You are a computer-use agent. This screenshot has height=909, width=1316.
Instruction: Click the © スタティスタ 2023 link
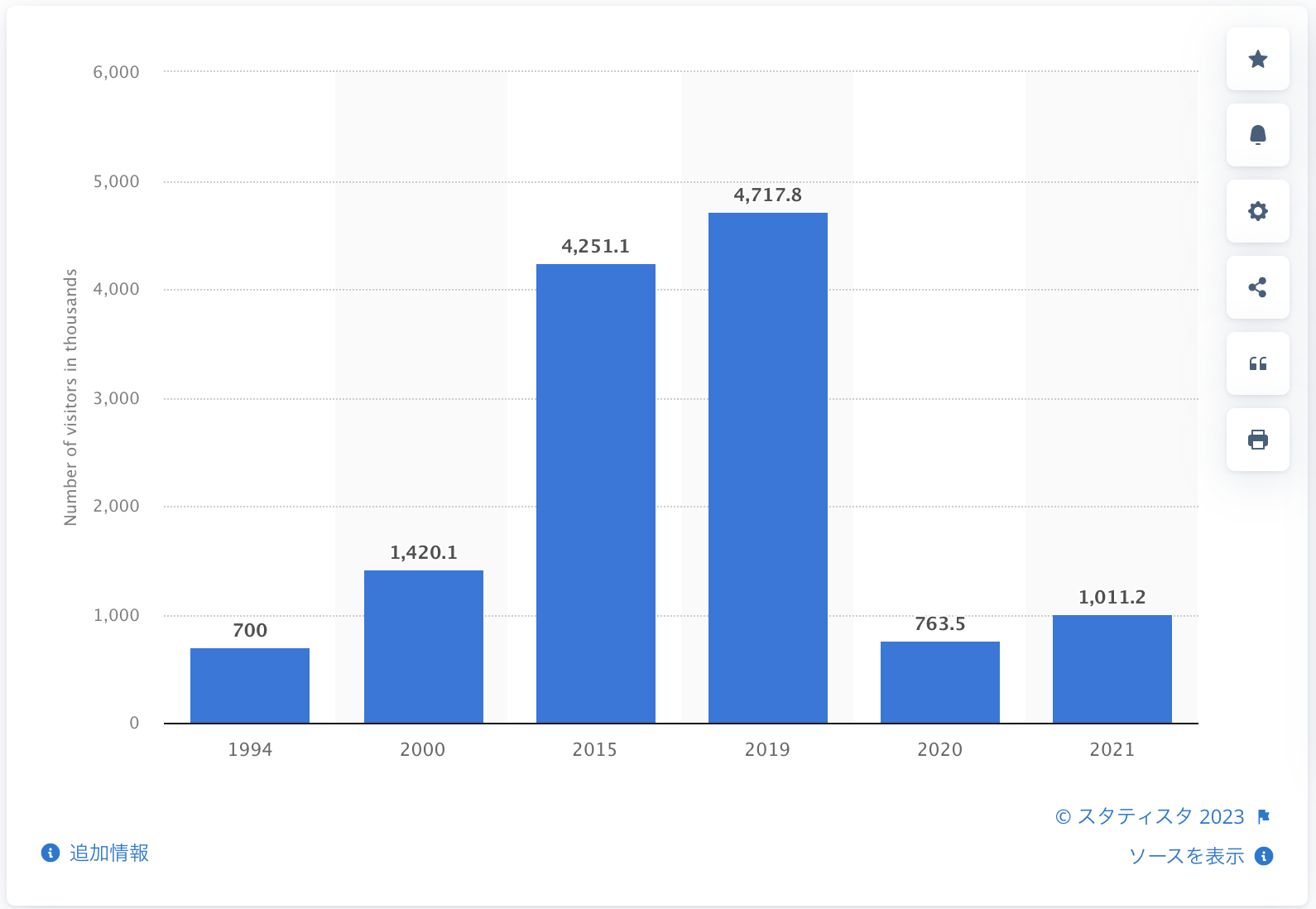click(1150, 817)
